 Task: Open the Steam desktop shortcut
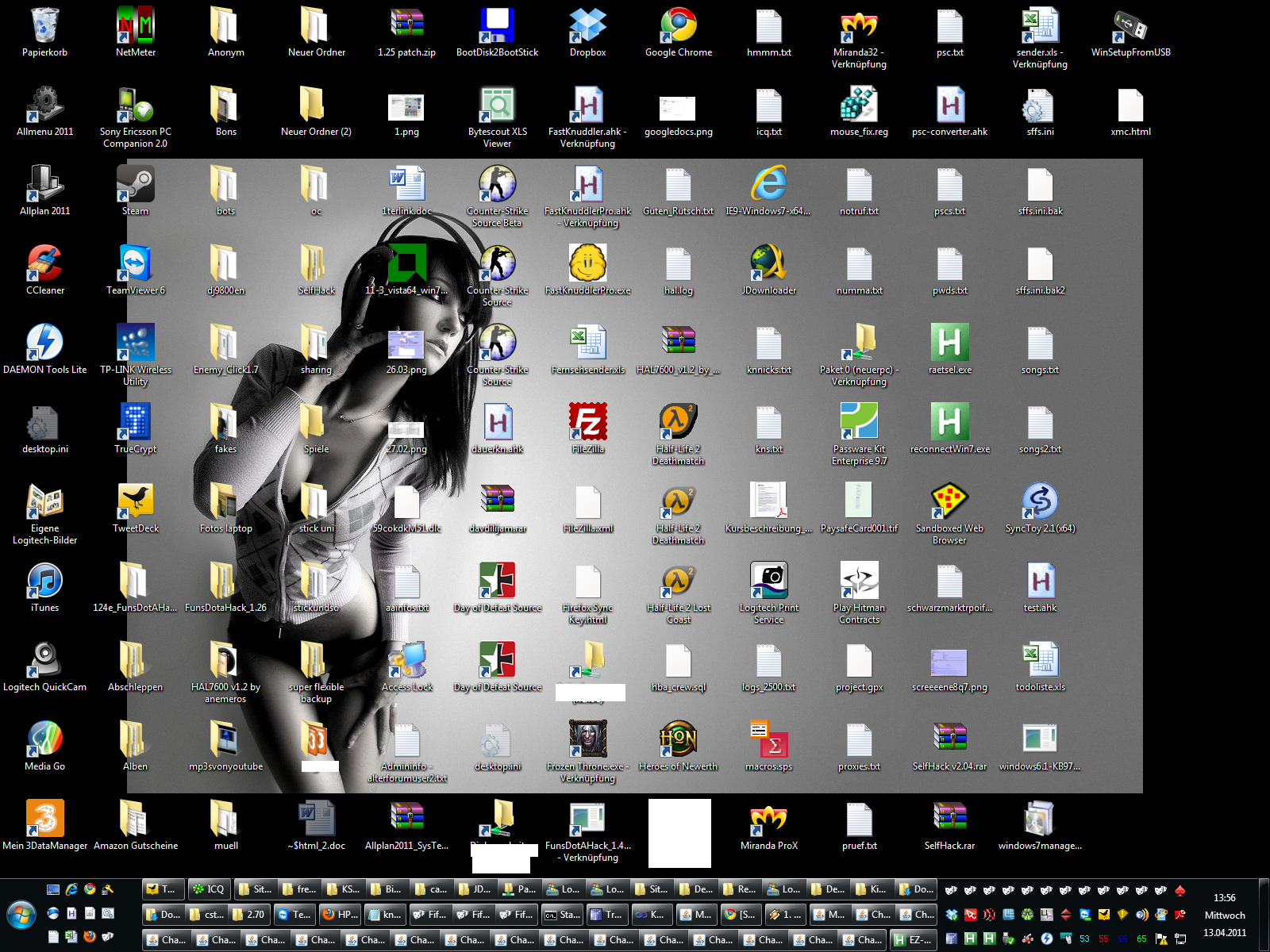point(135,185)
